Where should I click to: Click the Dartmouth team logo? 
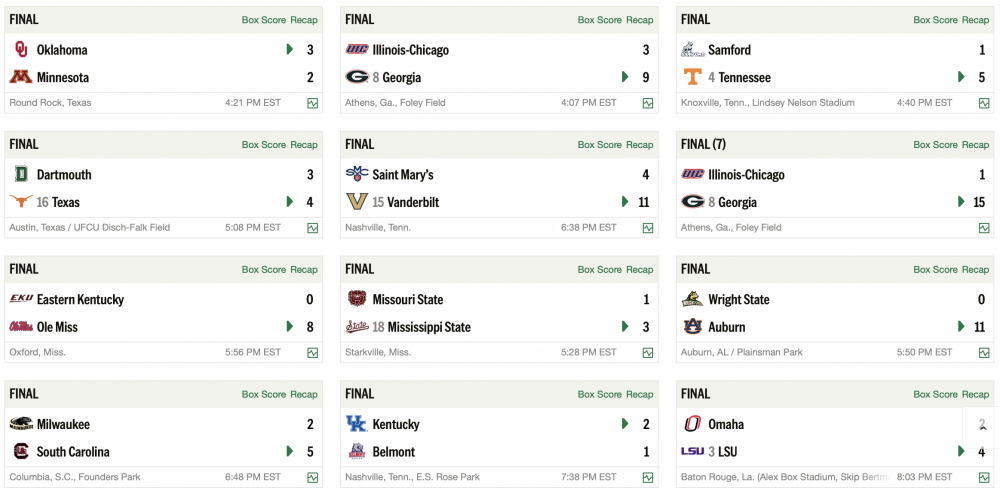(20, 175)
